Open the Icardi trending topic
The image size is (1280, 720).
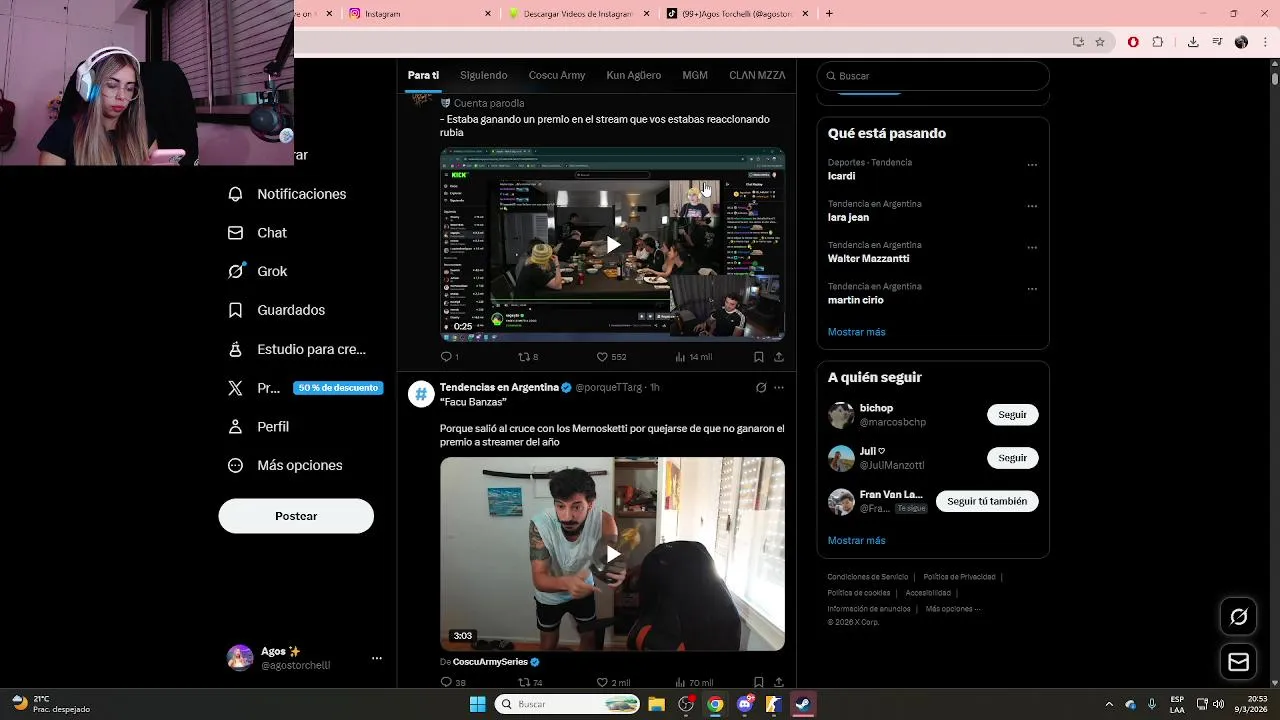tap(842, 176)
